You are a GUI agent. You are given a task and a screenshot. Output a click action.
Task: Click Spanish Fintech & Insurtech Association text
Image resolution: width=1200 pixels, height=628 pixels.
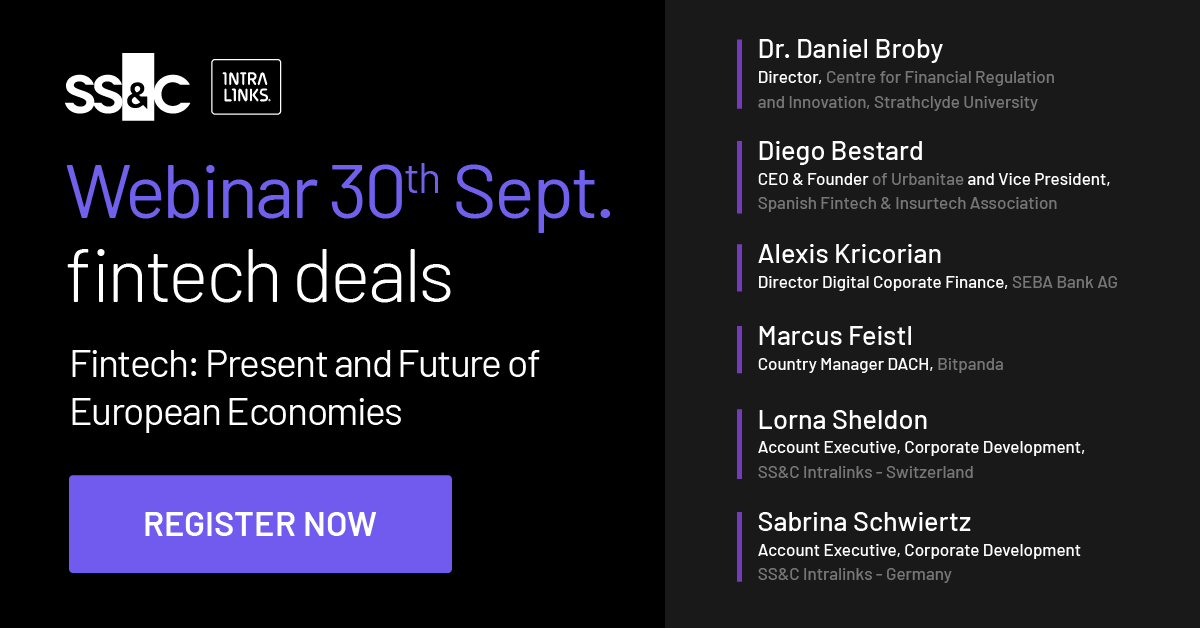coord(907,203)
